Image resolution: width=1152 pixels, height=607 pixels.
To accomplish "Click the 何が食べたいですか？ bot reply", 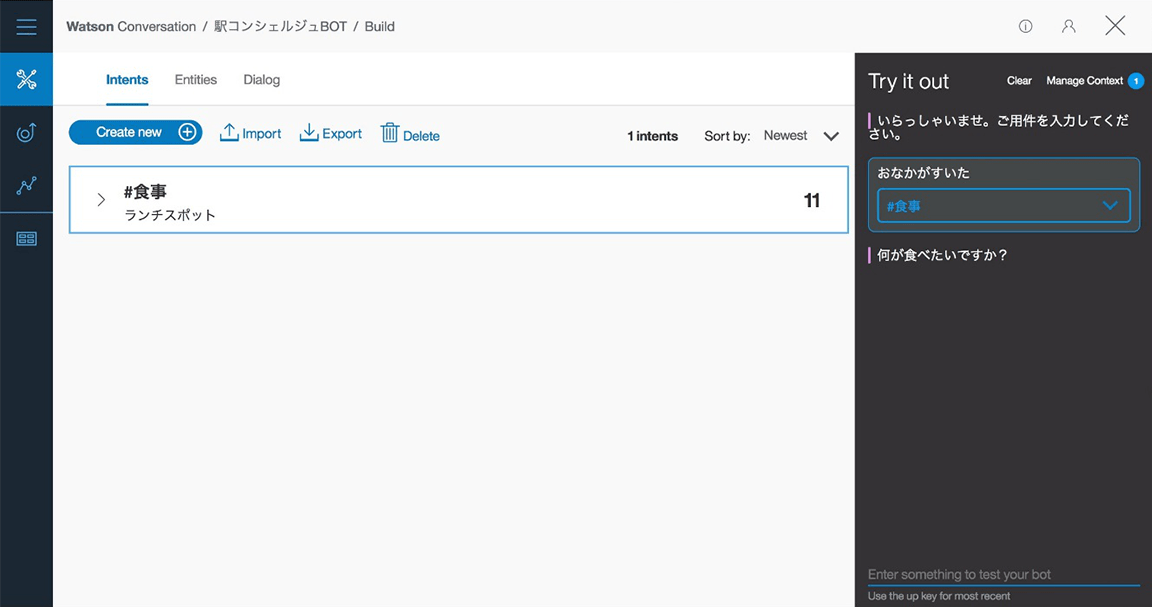I will [x=943, y=255].
